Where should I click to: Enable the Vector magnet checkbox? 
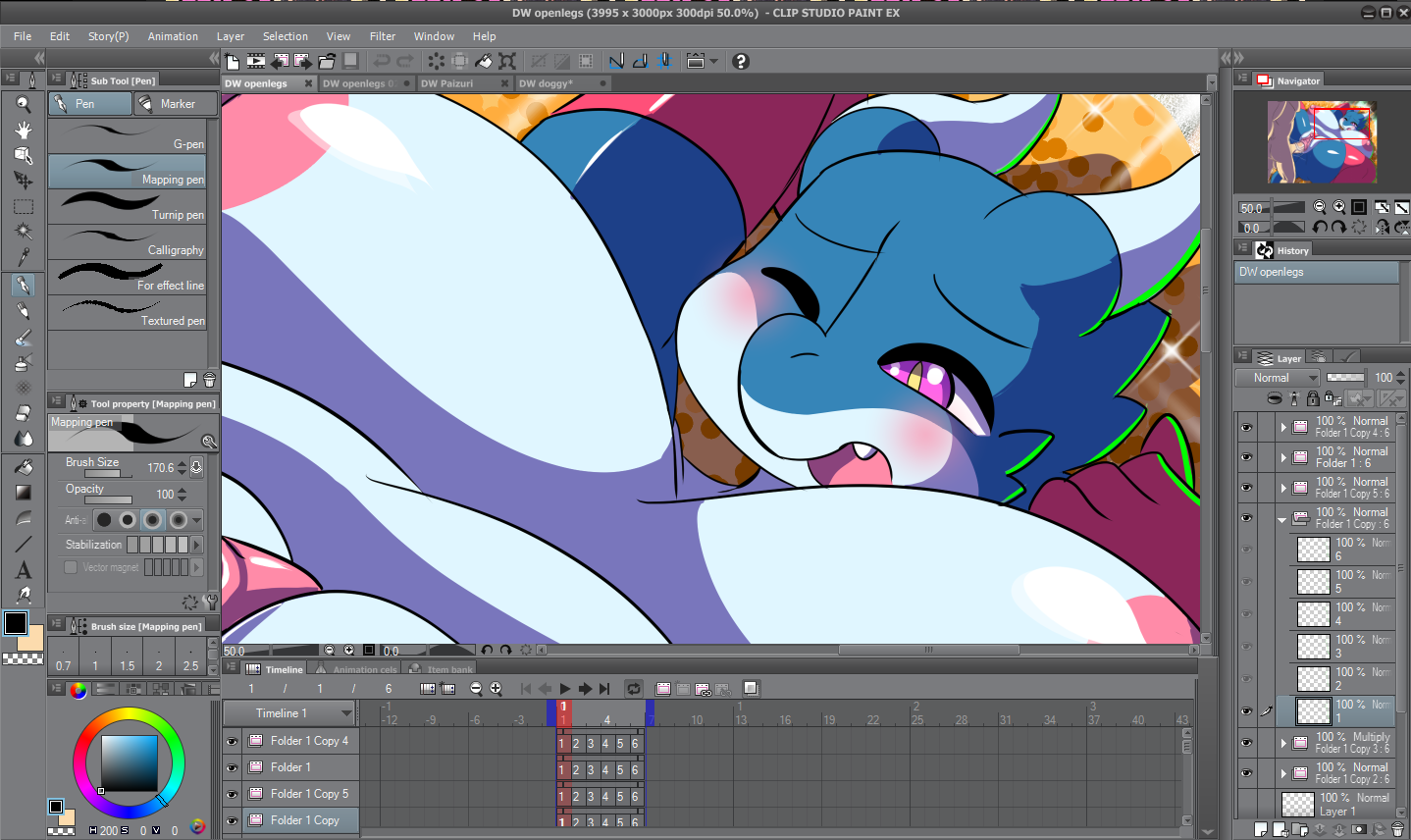coord(71,567)
